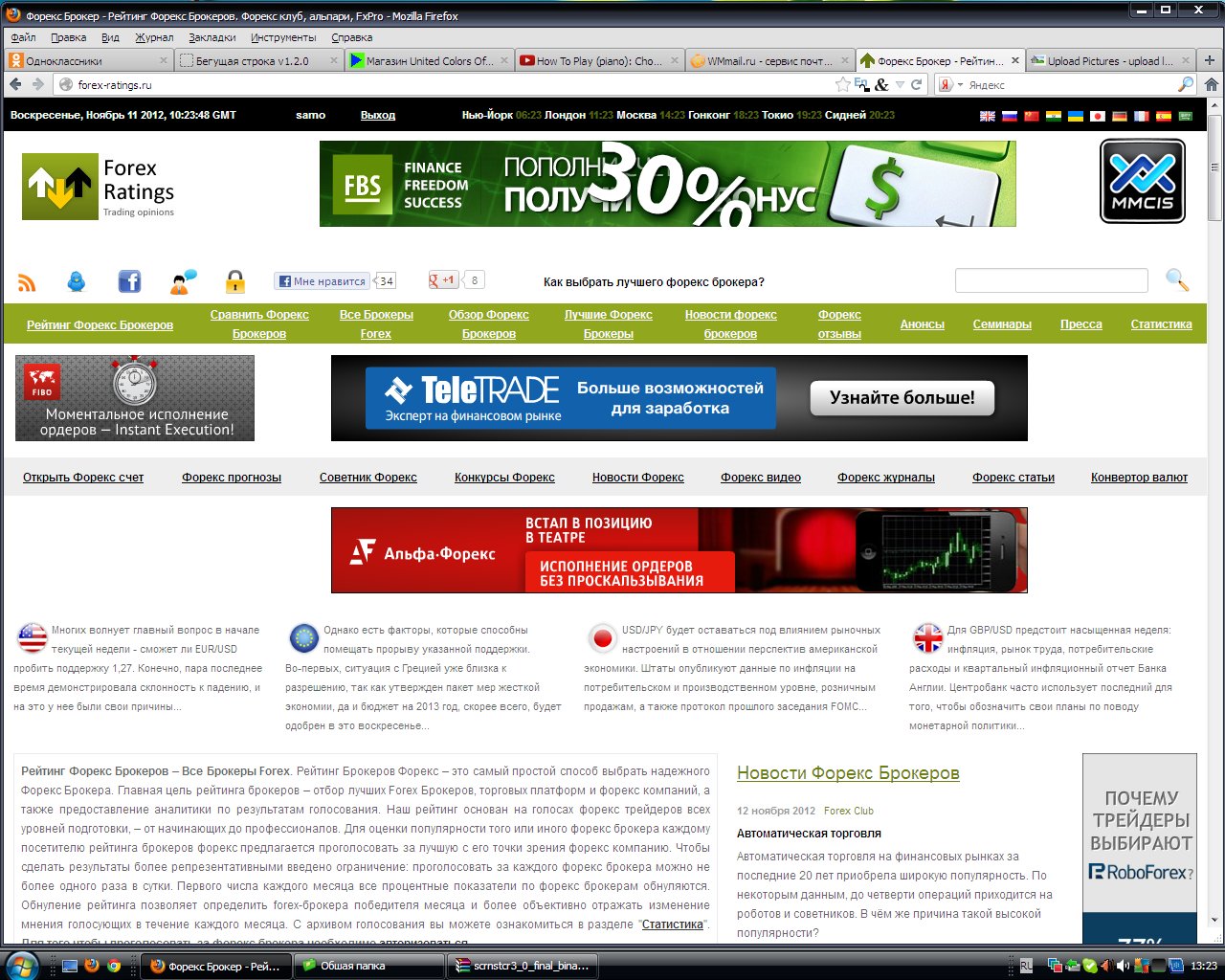Click the RSS feed icon
The height and width of the screenshot is (980, 1225).
click(27, 282)
